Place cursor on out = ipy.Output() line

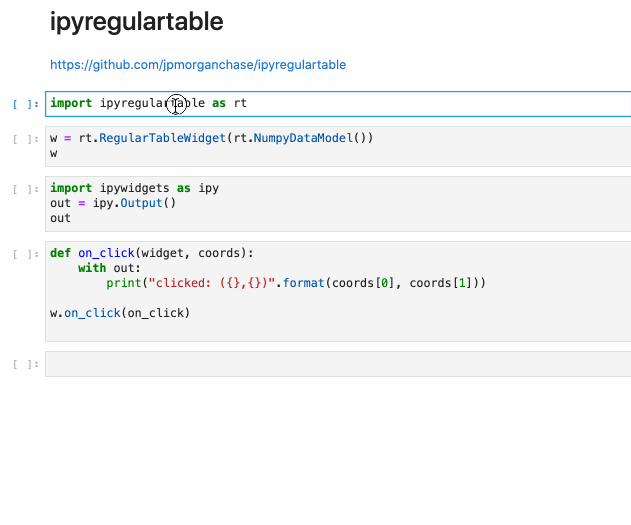pos(112,203)
